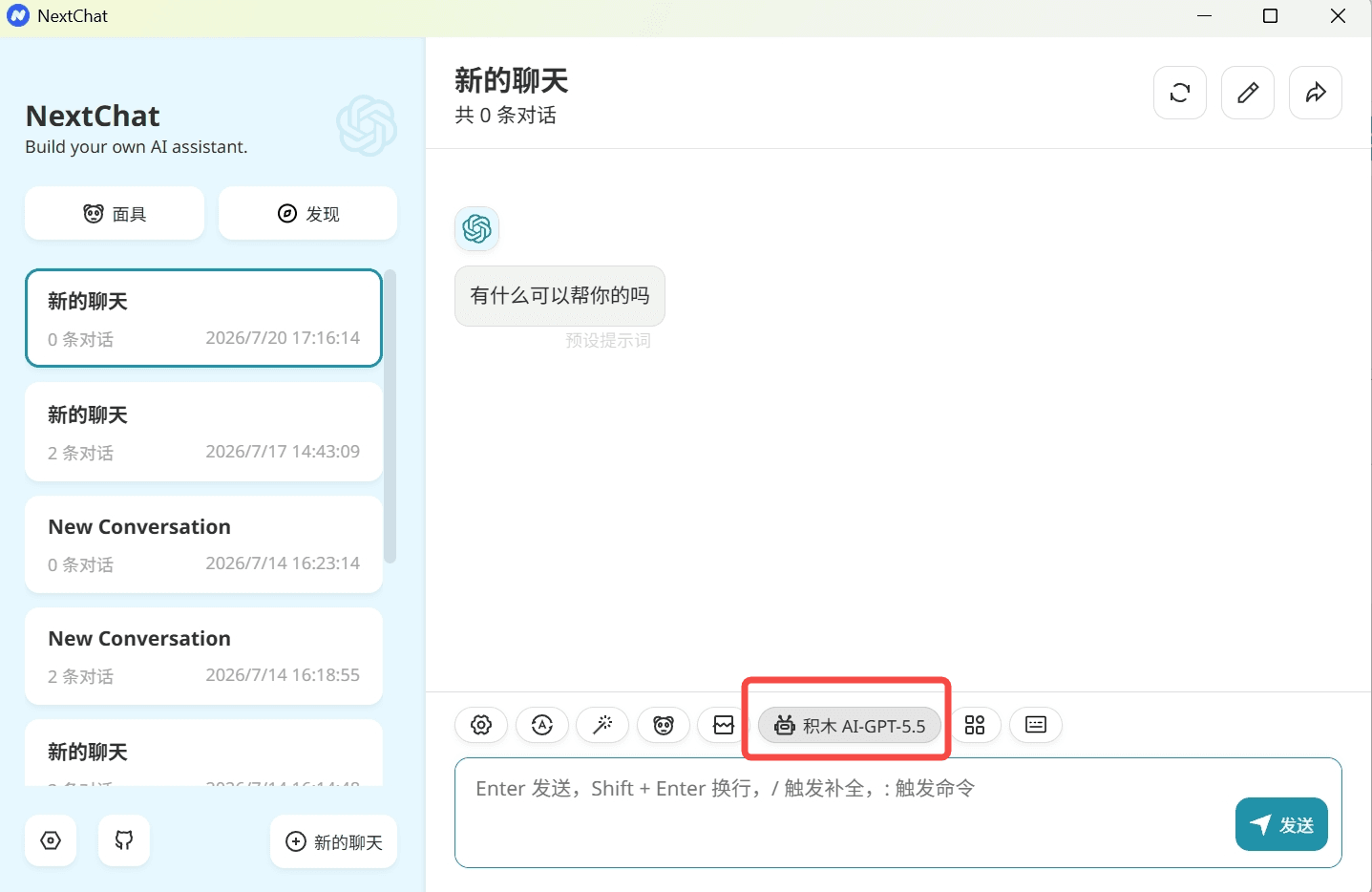Click the assistant avatar icon in chat

click(x=476, y=228)
